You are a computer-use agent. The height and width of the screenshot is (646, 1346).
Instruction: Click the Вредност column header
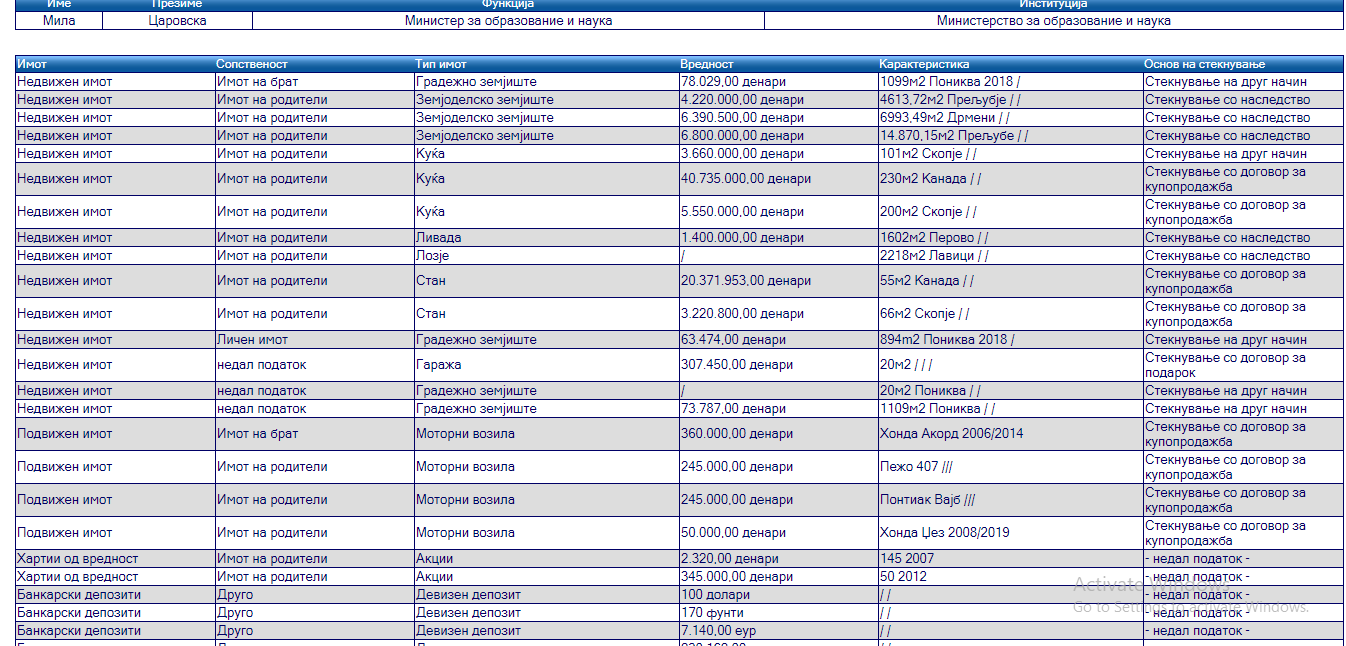707,64
